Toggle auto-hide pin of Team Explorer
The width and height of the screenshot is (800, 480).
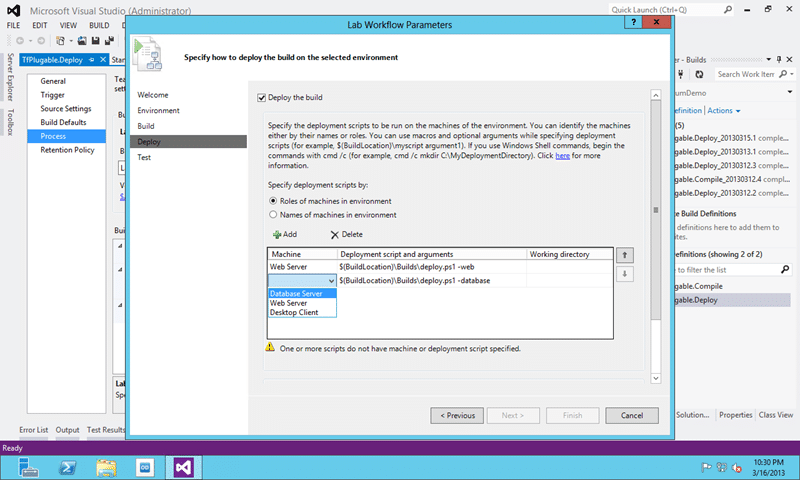779,60
